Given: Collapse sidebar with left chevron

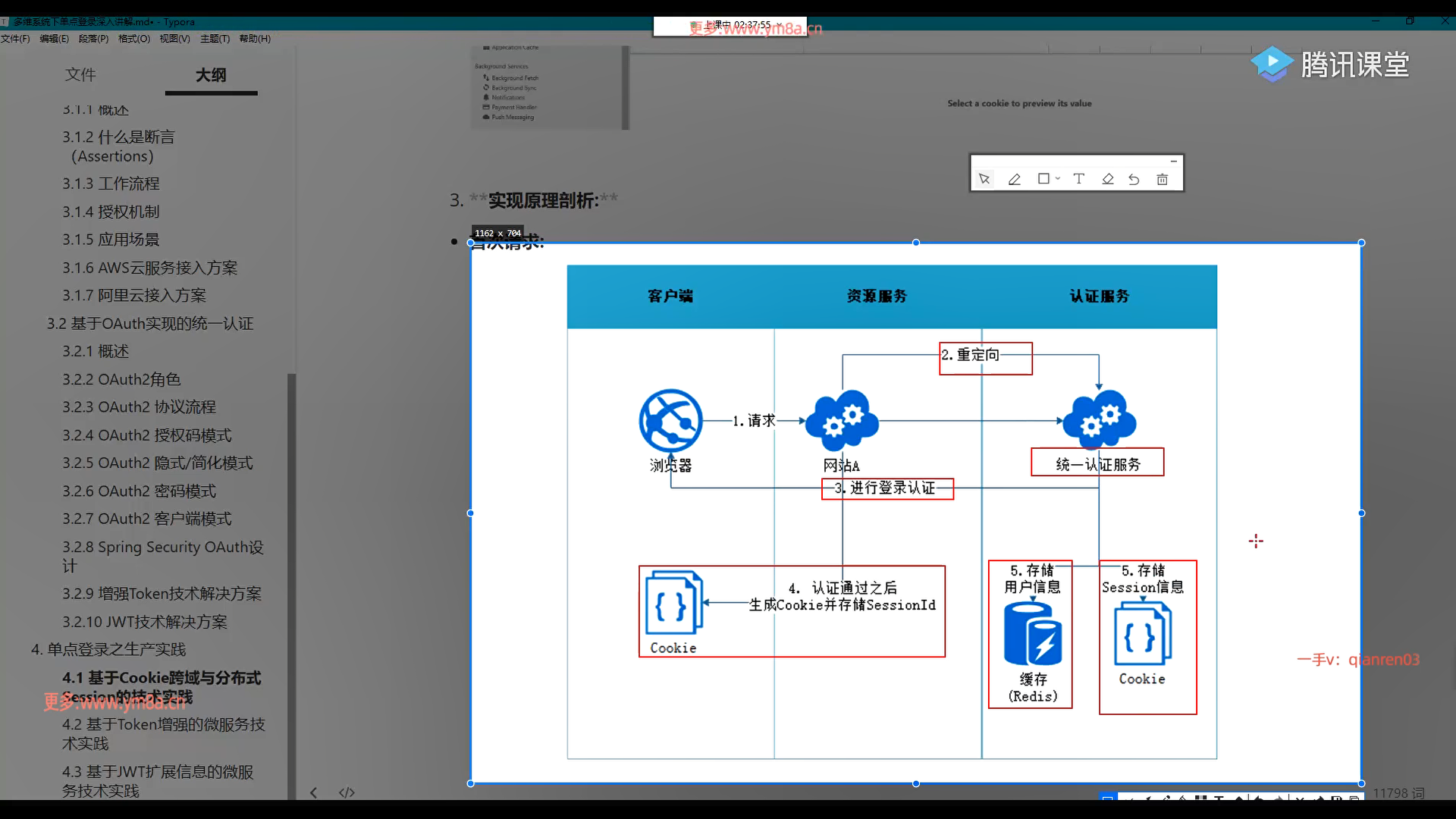Looking at the screenshot, I should point(314,792).
